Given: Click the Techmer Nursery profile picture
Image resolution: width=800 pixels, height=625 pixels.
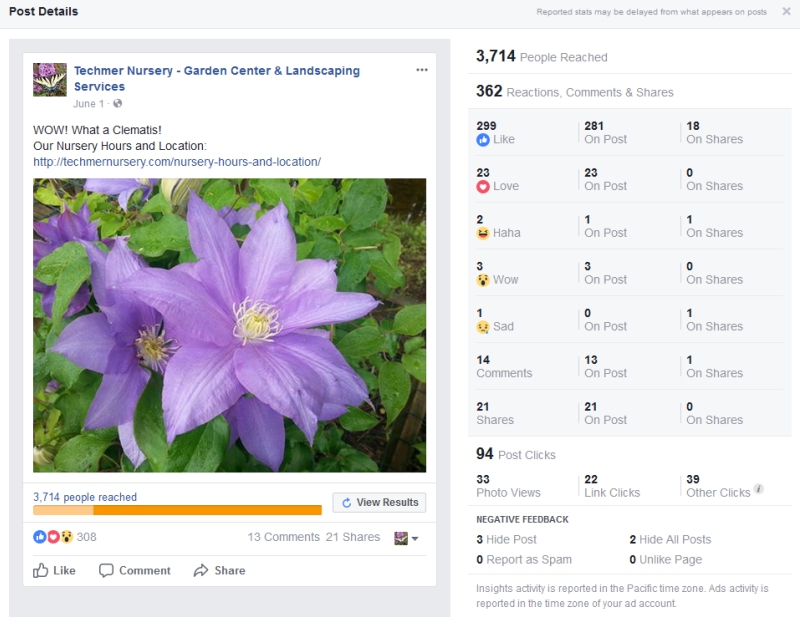Looking at the screenshot, I should click(50, 80).
